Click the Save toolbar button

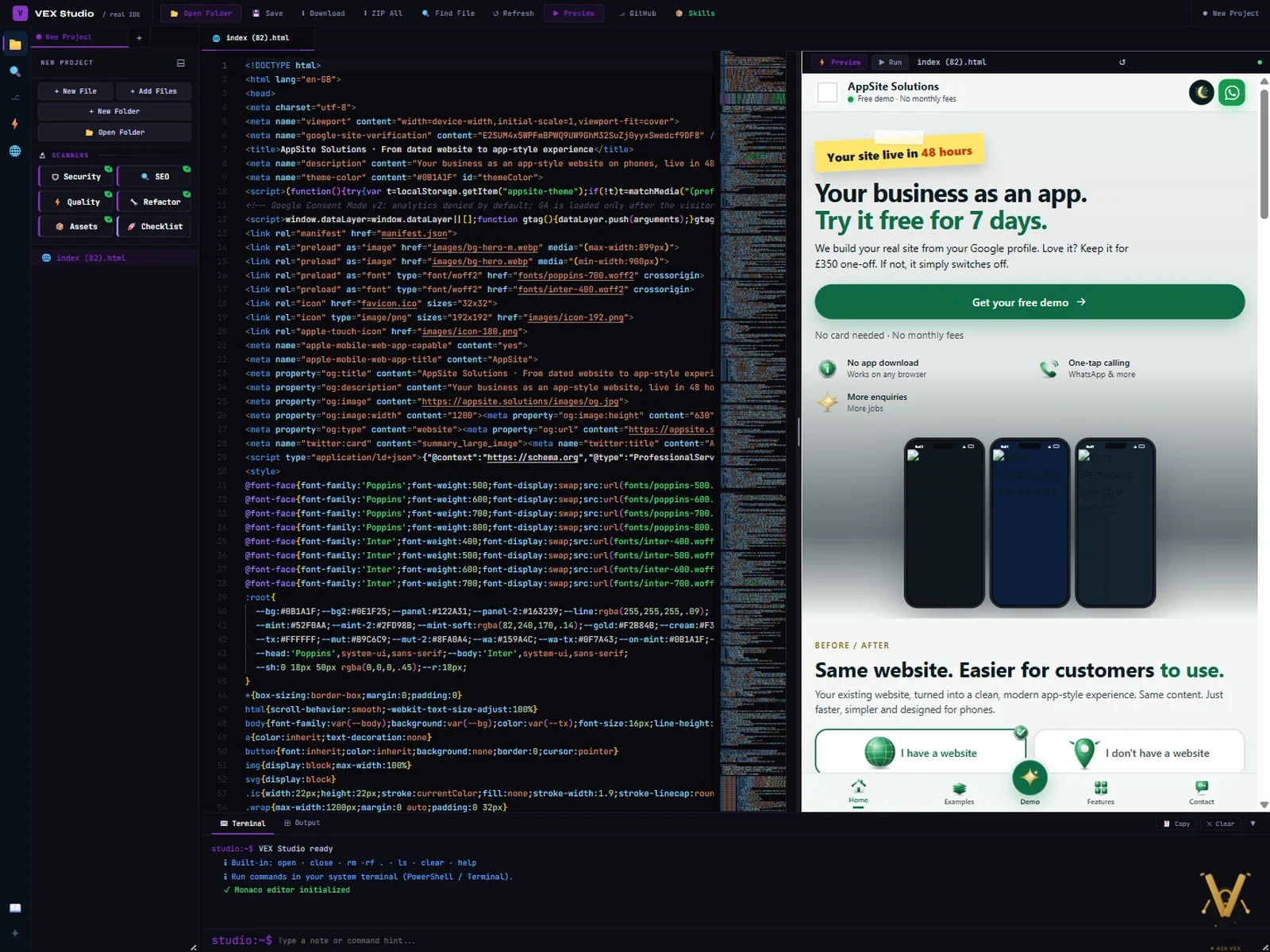pos(267,13)
